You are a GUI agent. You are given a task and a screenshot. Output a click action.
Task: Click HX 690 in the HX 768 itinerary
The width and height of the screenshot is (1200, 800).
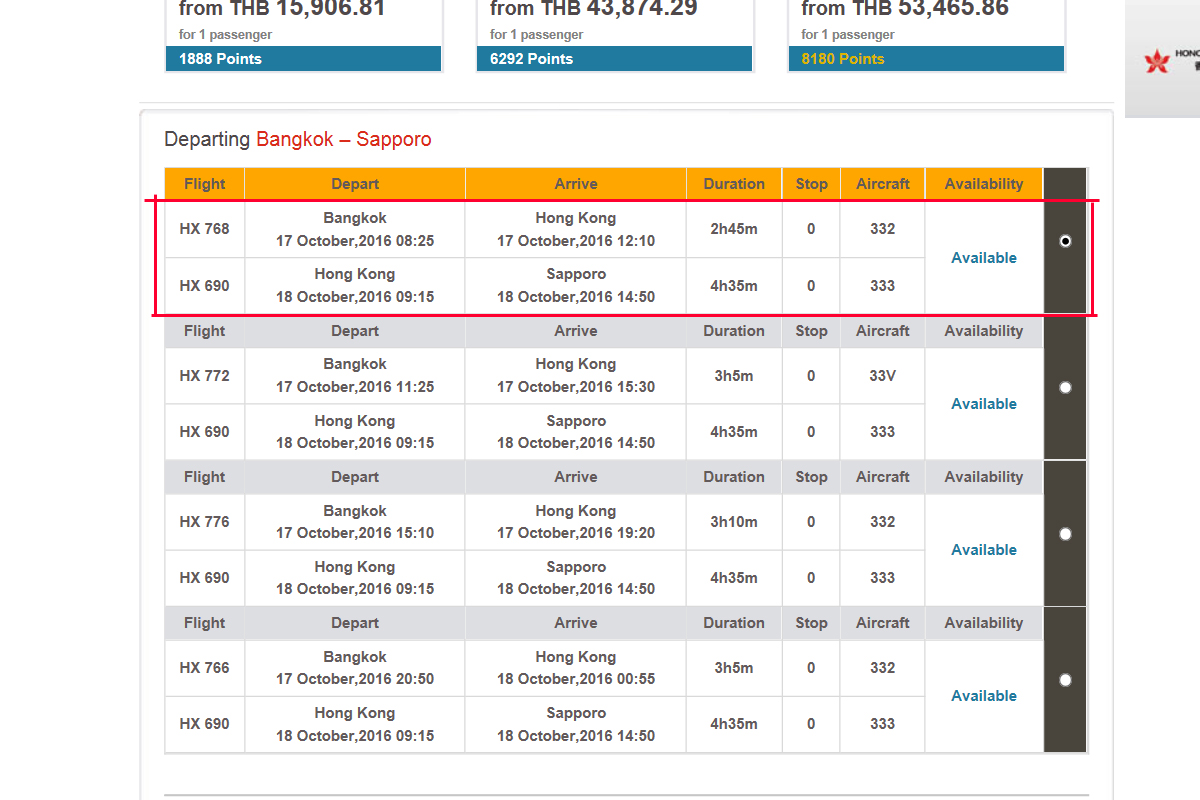point(204,286)
